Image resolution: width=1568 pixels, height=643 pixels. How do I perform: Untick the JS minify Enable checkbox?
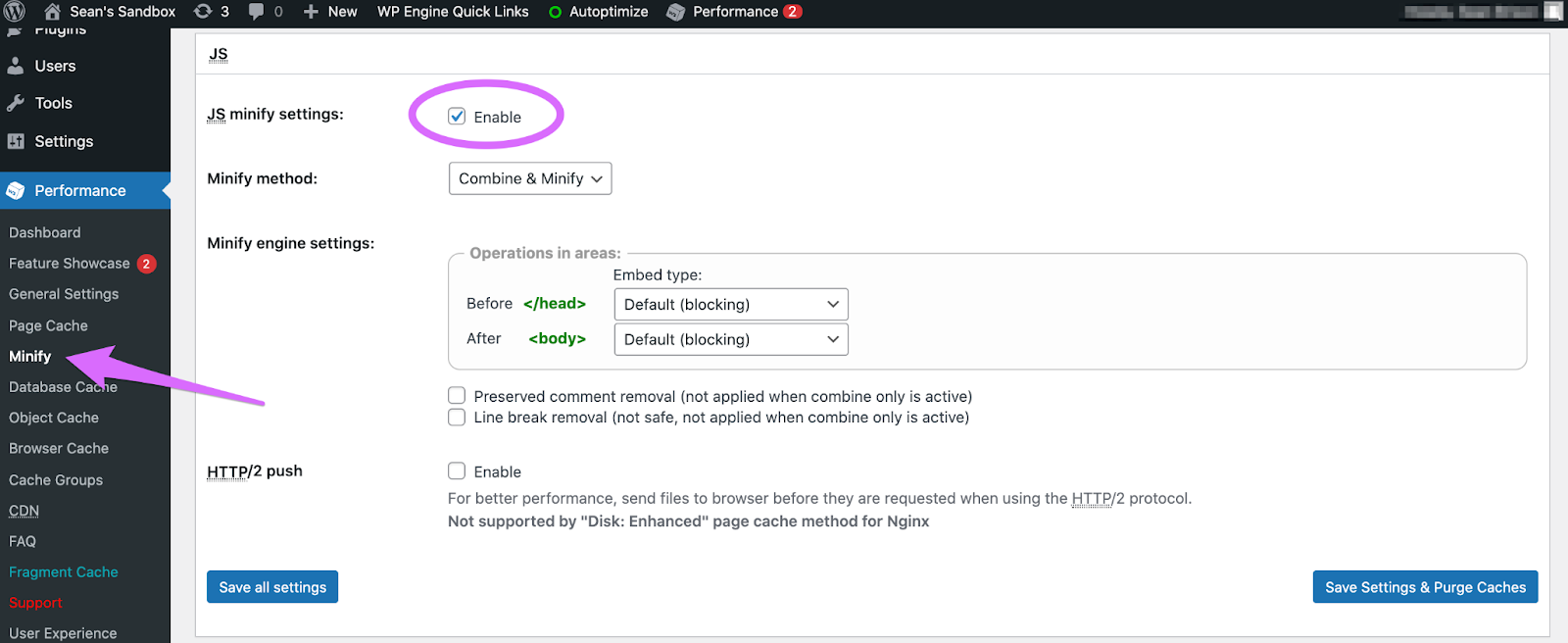(x=457, y=116)
